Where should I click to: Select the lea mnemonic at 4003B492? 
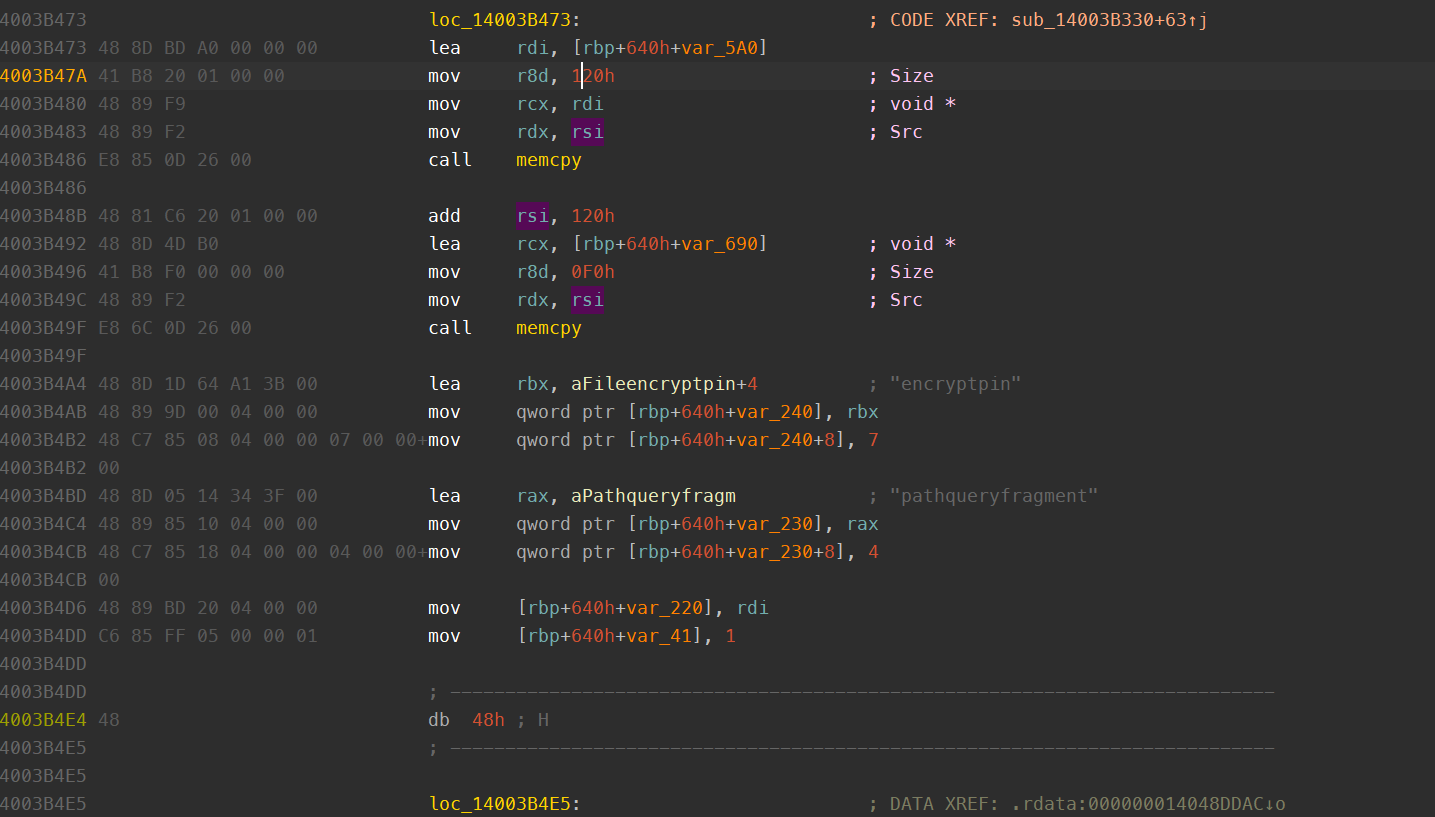tap(444, 244)
